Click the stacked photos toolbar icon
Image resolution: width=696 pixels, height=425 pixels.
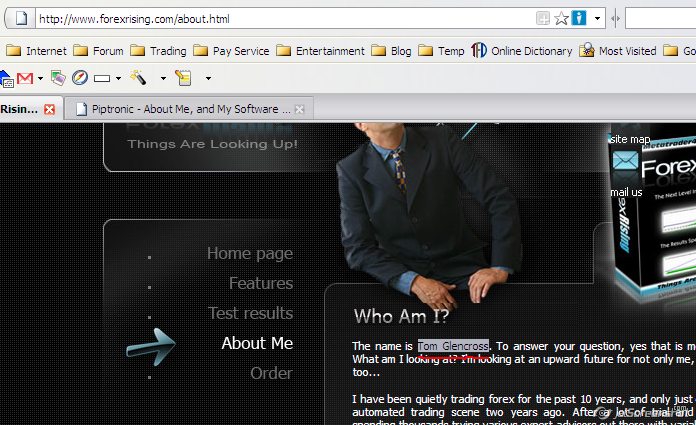pos(58,78)
